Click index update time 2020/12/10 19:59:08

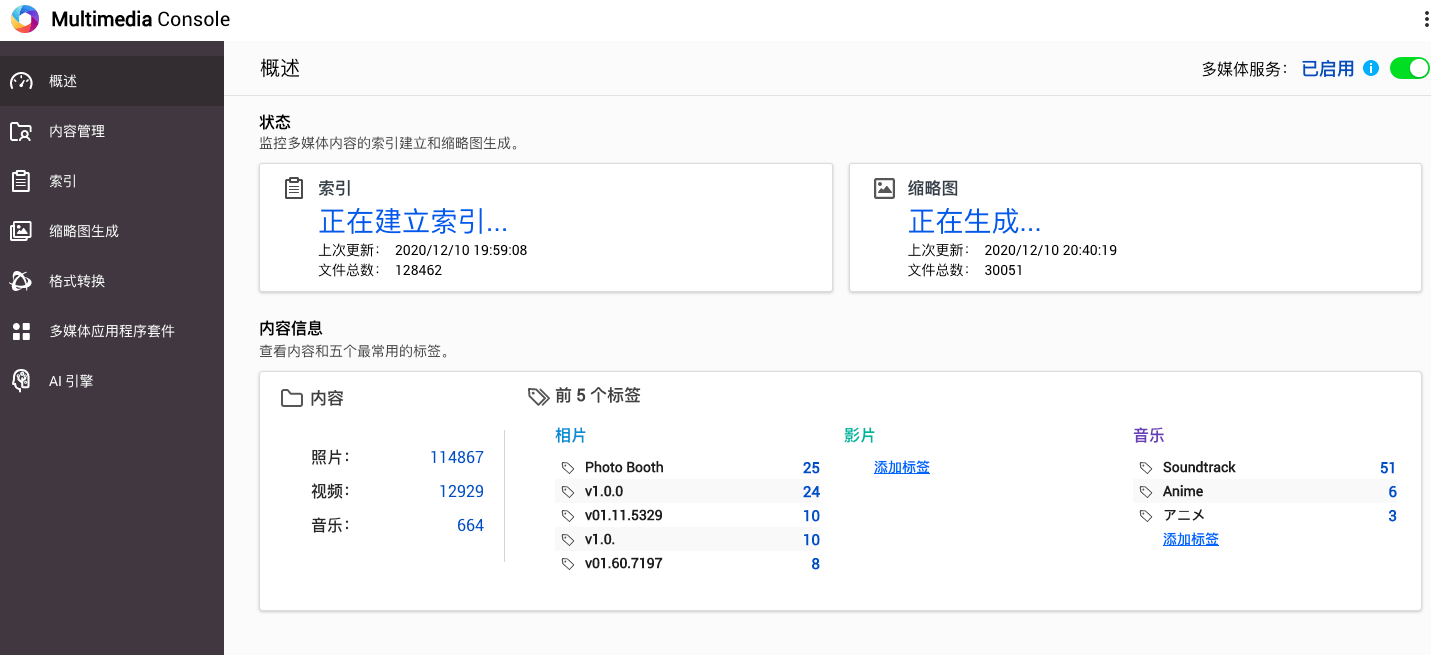[461, 250]
